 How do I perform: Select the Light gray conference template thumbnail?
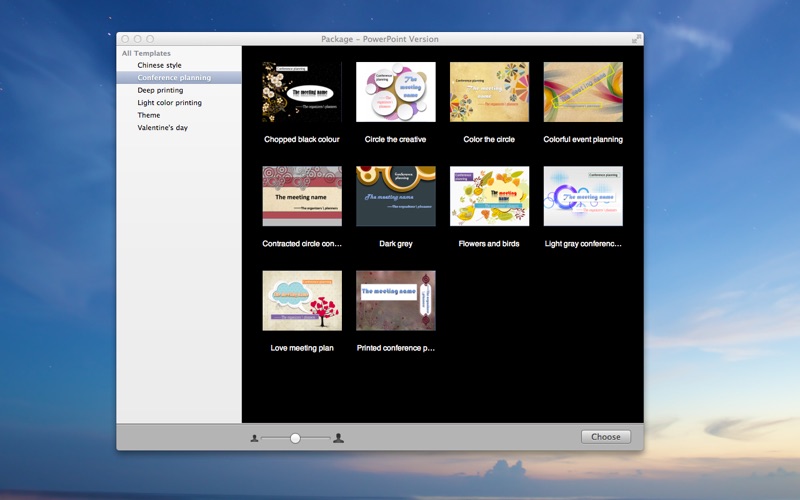[x=583, y=196]
